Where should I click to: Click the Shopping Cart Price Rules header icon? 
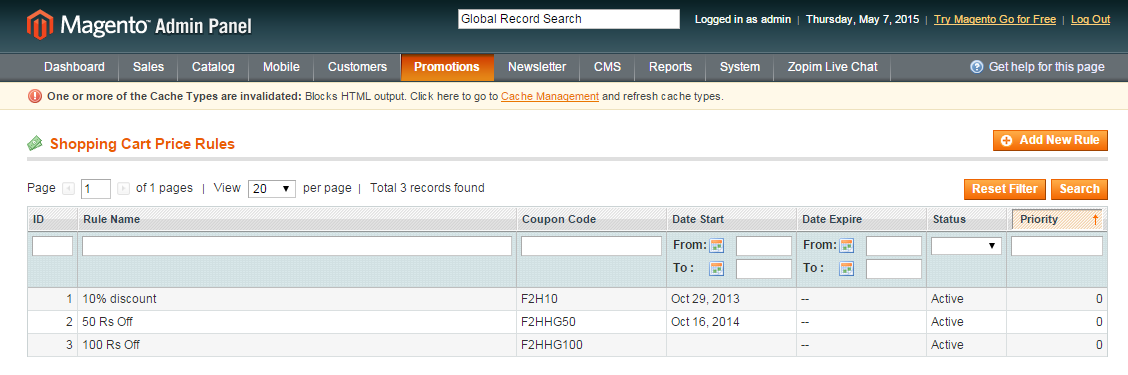tap(35, 143)
